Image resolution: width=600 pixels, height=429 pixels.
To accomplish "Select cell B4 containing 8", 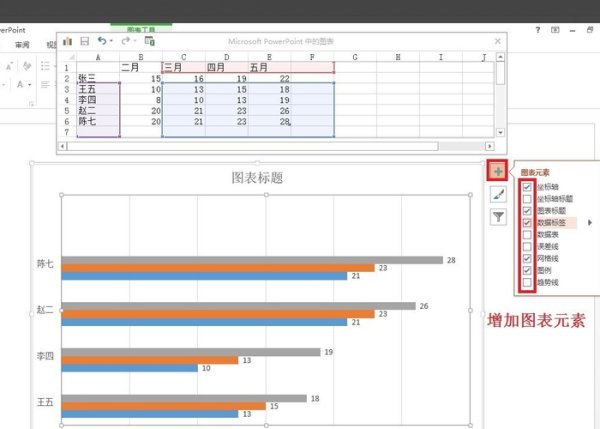I will pos(141,100).
